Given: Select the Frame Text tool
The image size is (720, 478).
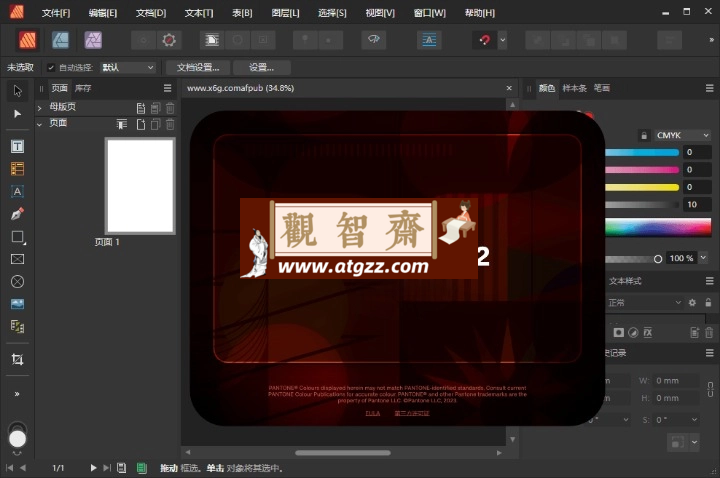Looking at the screenshot, I should [17, 146].
